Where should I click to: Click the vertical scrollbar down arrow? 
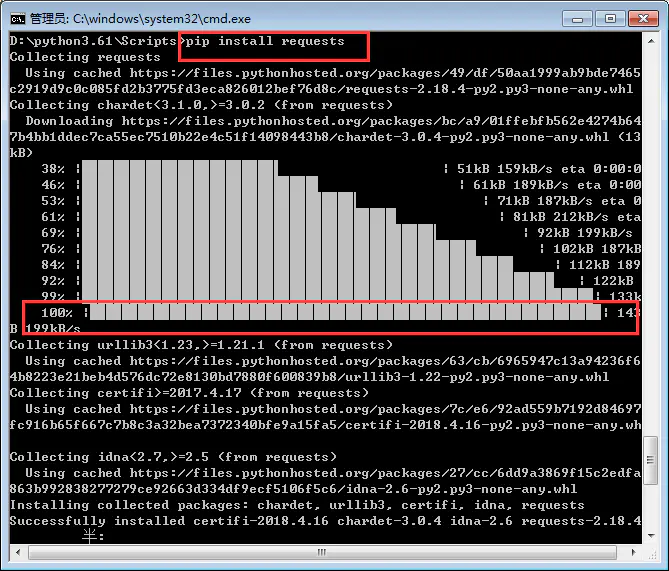(651, 536)
